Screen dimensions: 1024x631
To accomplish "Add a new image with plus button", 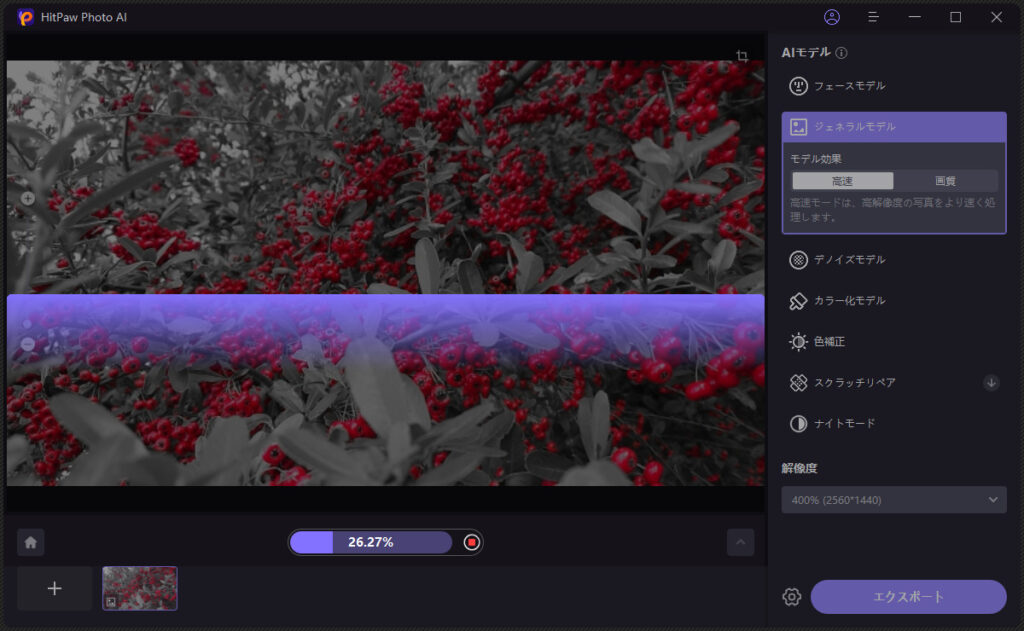I will (55, 588).
